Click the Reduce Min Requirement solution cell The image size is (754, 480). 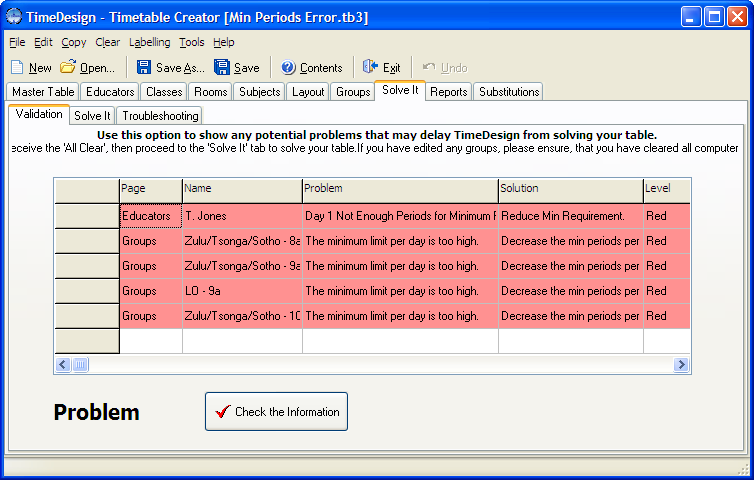coord(571,216)
